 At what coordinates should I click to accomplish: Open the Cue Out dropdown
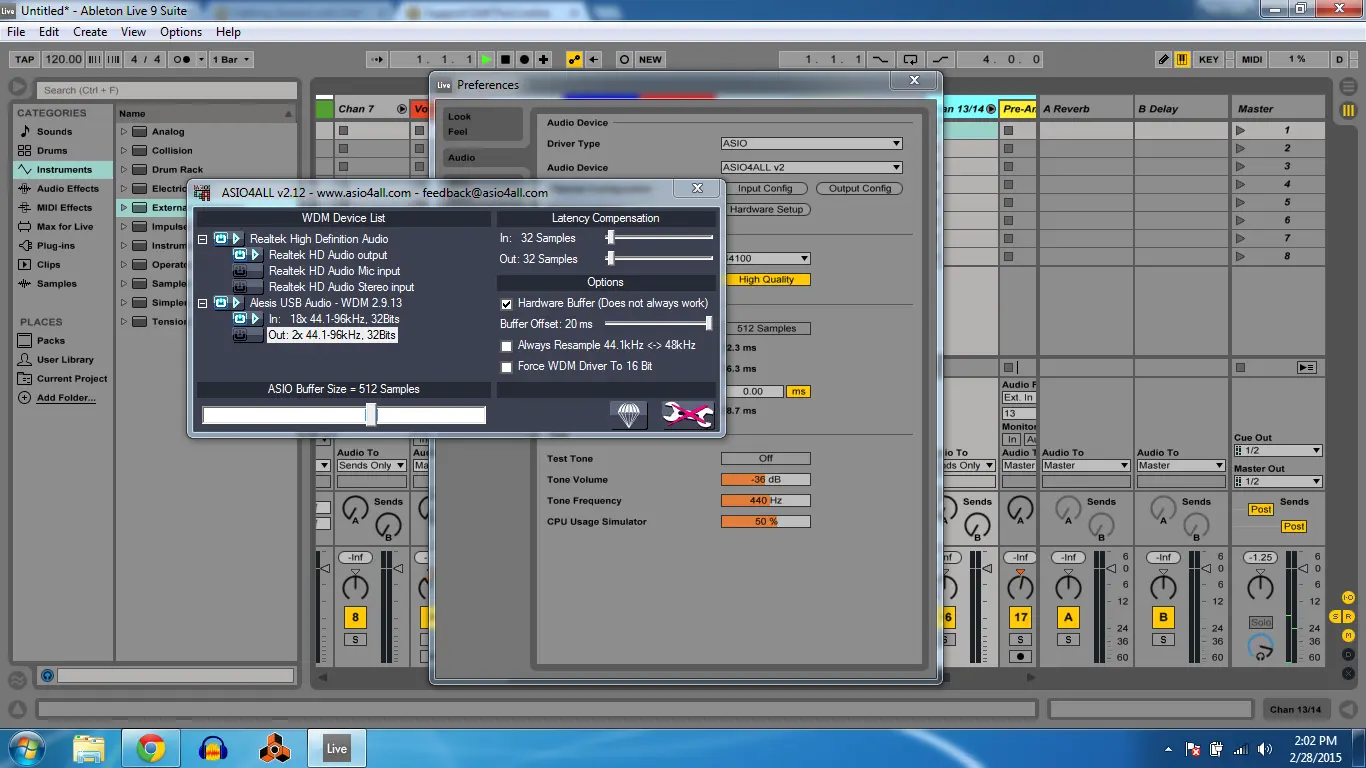click(1277, 450)
